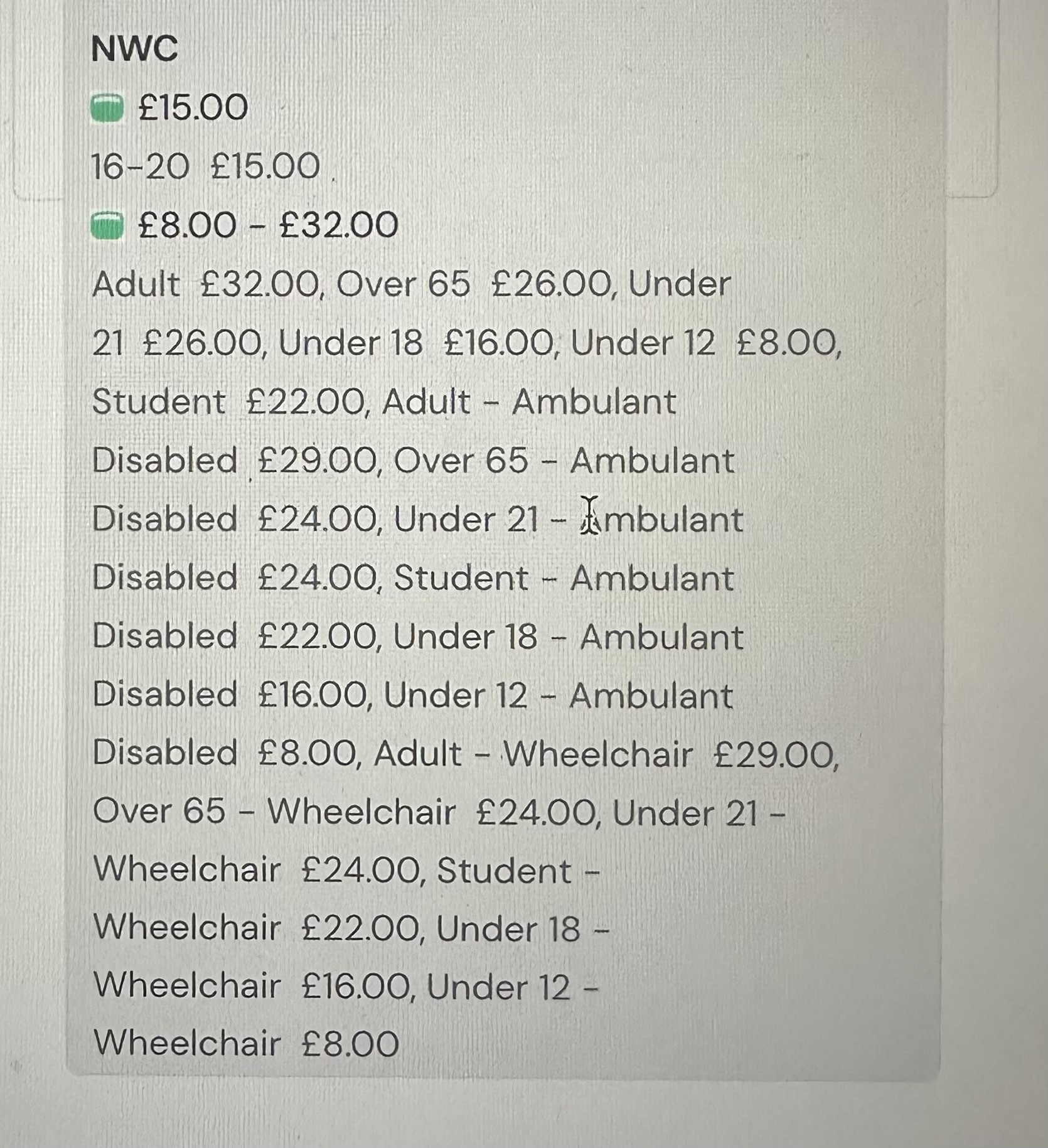This screenshot has width=1048, height=1148.
Task: Select the NWC section heading
Action: pos(134,48)
